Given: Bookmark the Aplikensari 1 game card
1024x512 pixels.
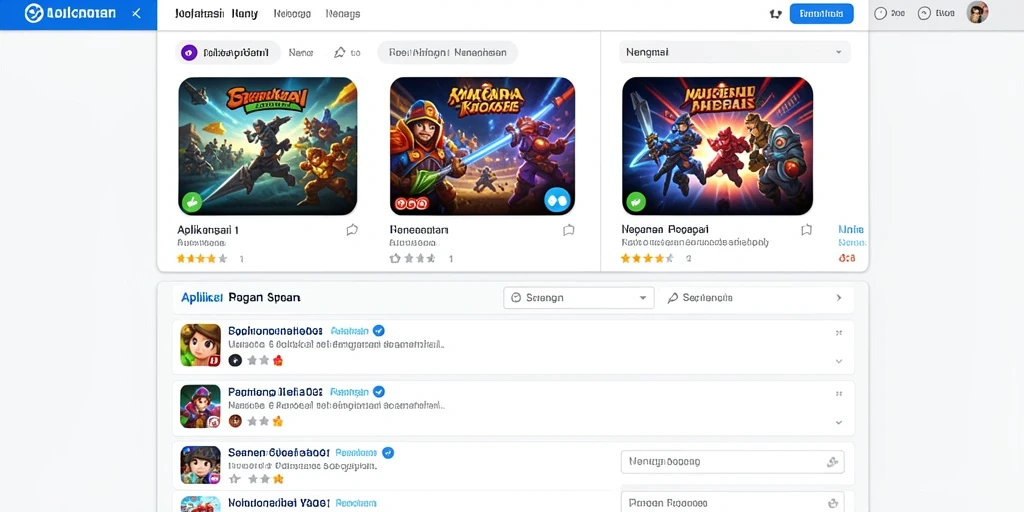Looking at the screenshot, I should [352, 230].
